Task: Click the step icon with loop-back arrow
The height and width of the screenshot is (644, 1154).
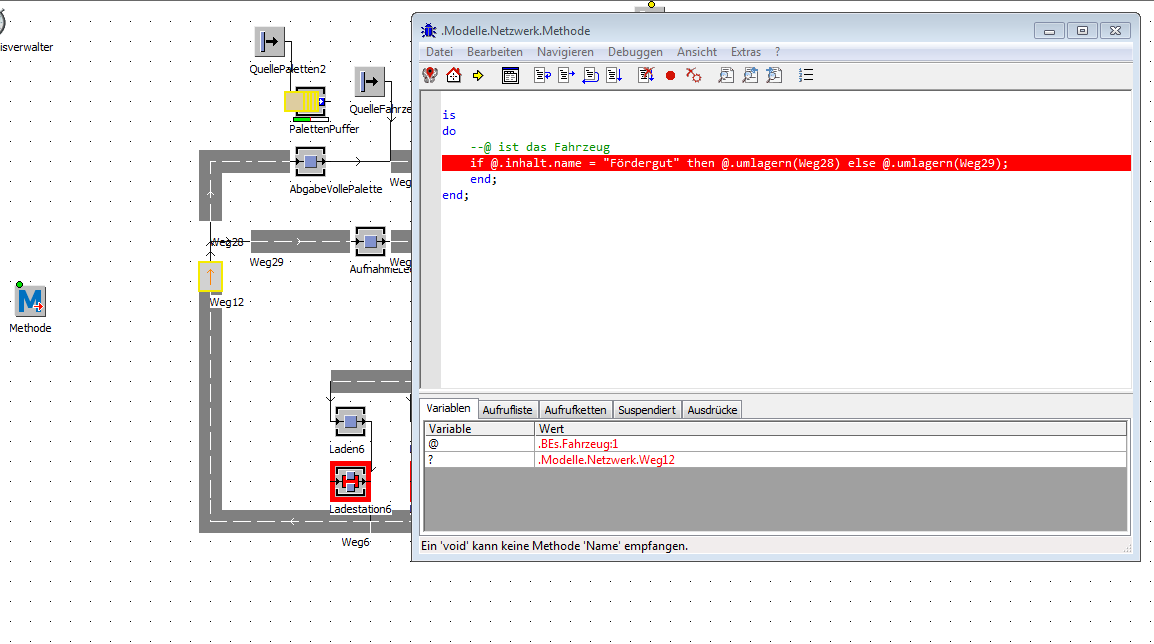Action: click(590, 75)
